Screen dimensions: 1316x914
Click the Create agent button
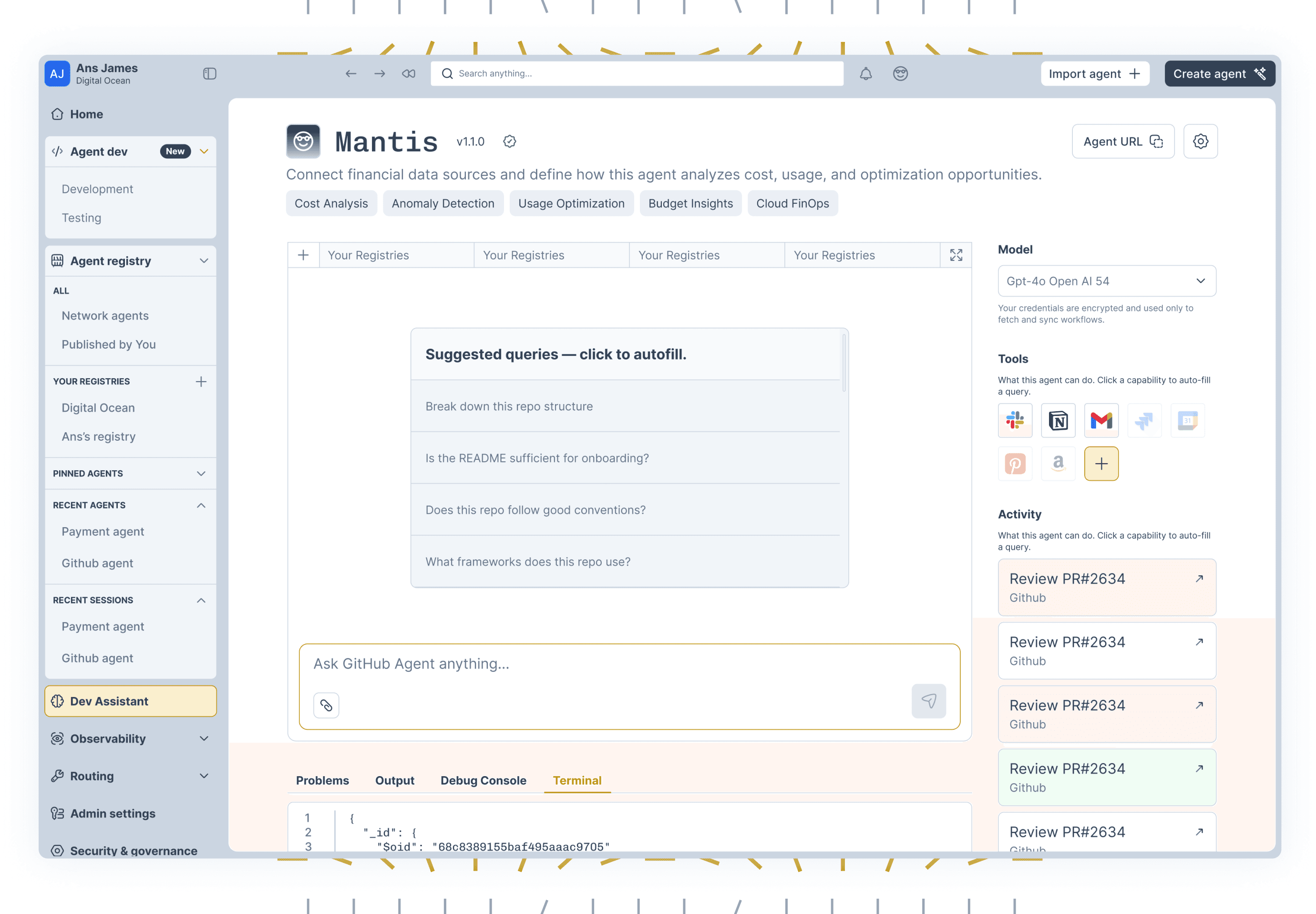point(1219,73)
